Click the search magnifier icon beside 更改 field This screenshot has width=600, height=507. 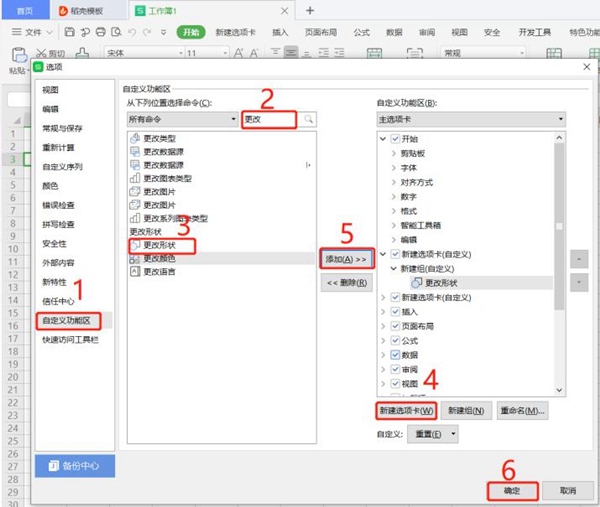309,119
